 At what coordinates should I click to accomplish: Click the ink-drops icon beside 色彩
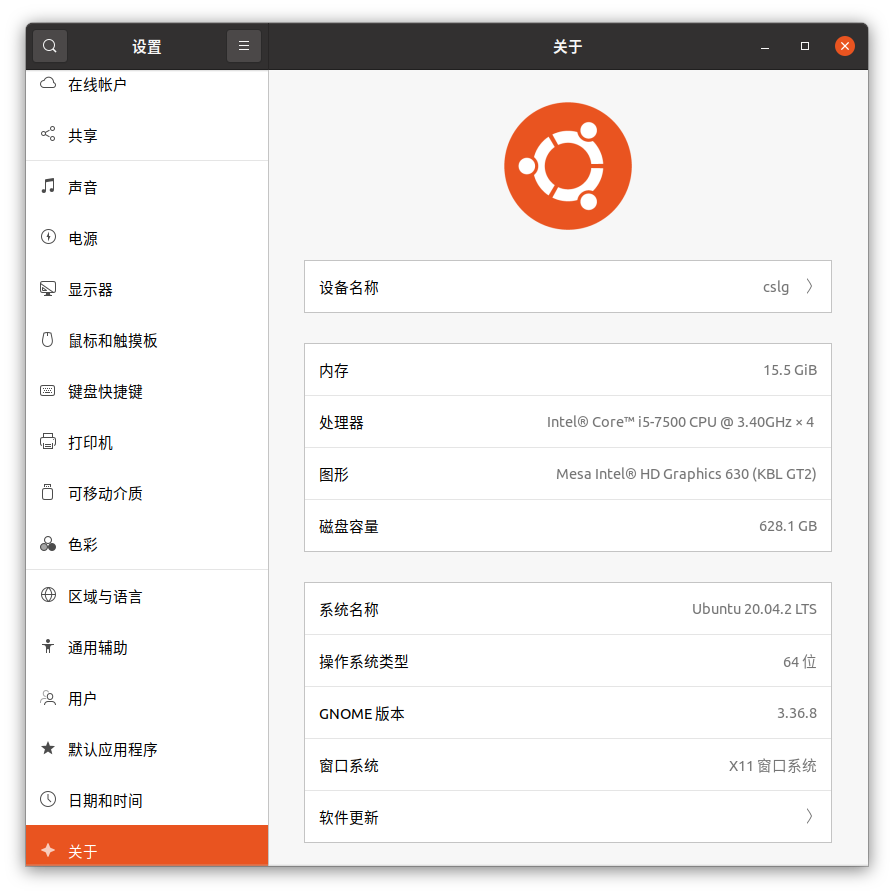pyautogui.click(x=48, y=544)
